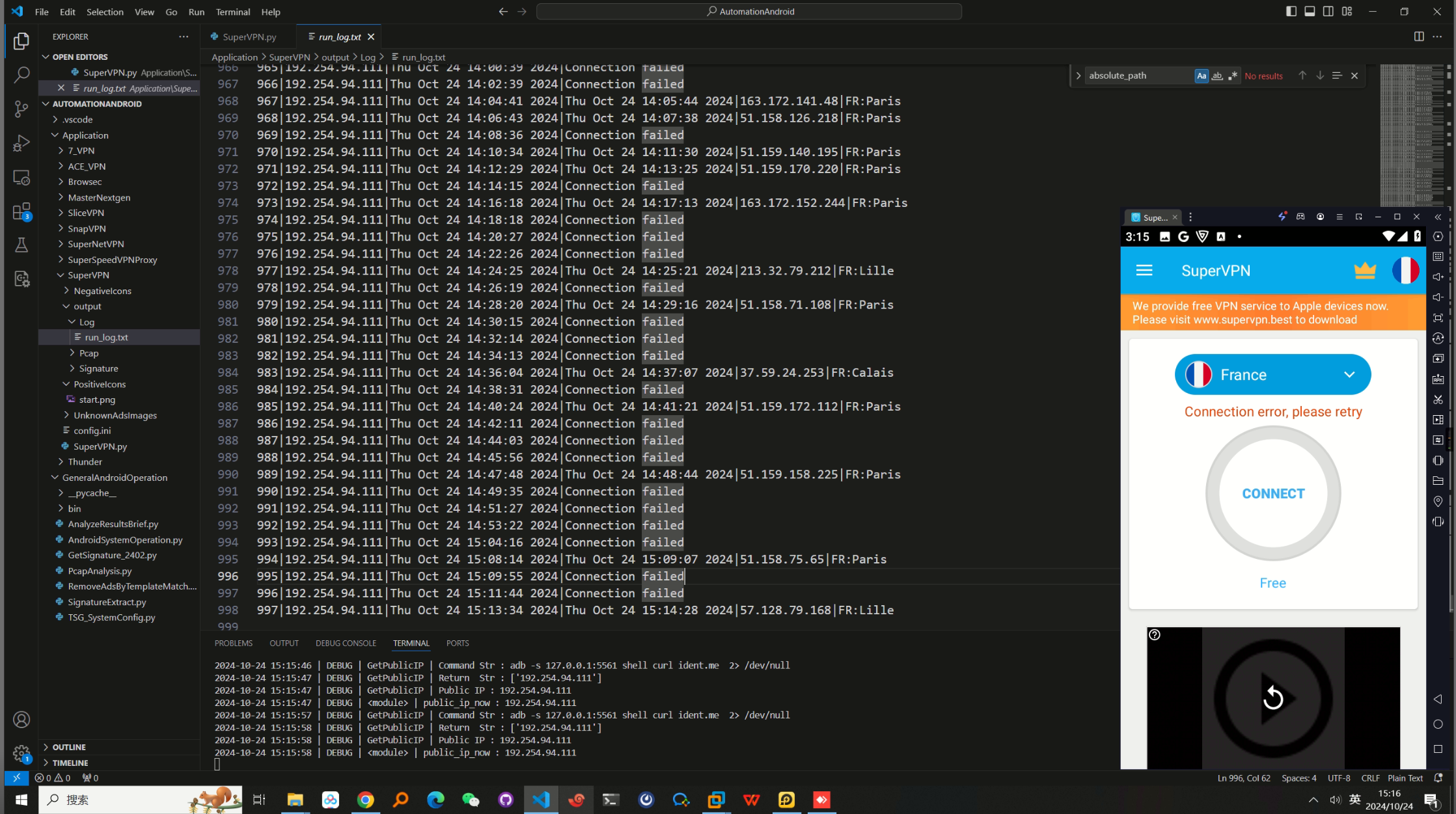The height and width of the screenshot is (814, 1456).
Task: Click the absolute_path find input field
Action: click(1139, 75)
